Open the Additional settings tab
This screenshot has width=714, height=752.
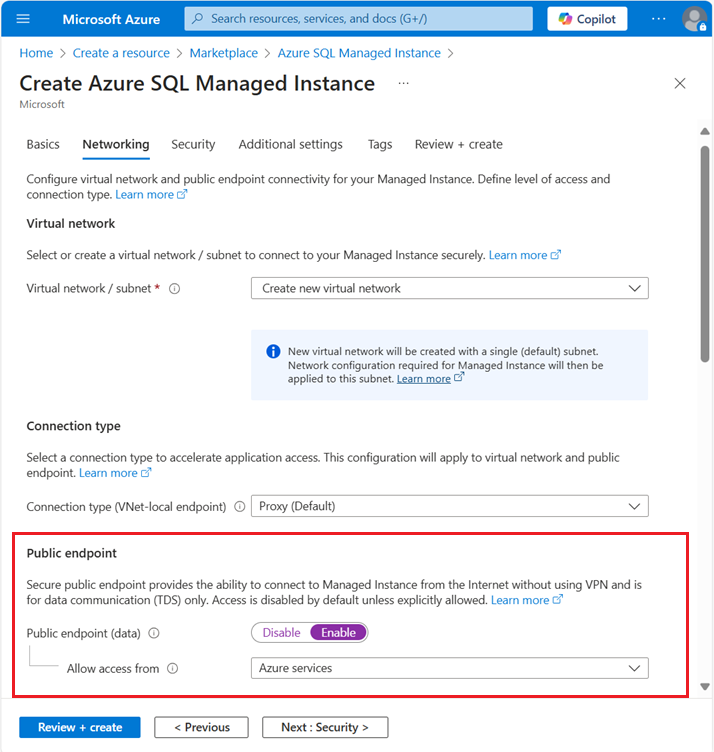coord(290,144)
